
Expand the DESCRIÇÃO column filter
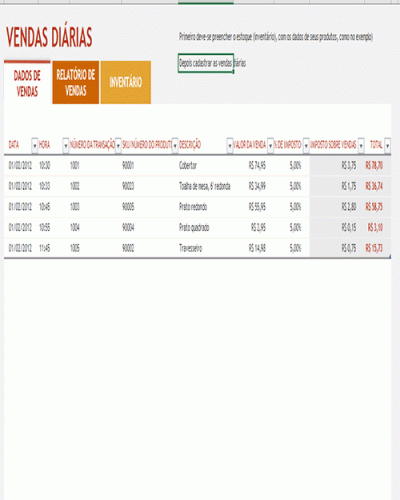(x=230, y=145)
